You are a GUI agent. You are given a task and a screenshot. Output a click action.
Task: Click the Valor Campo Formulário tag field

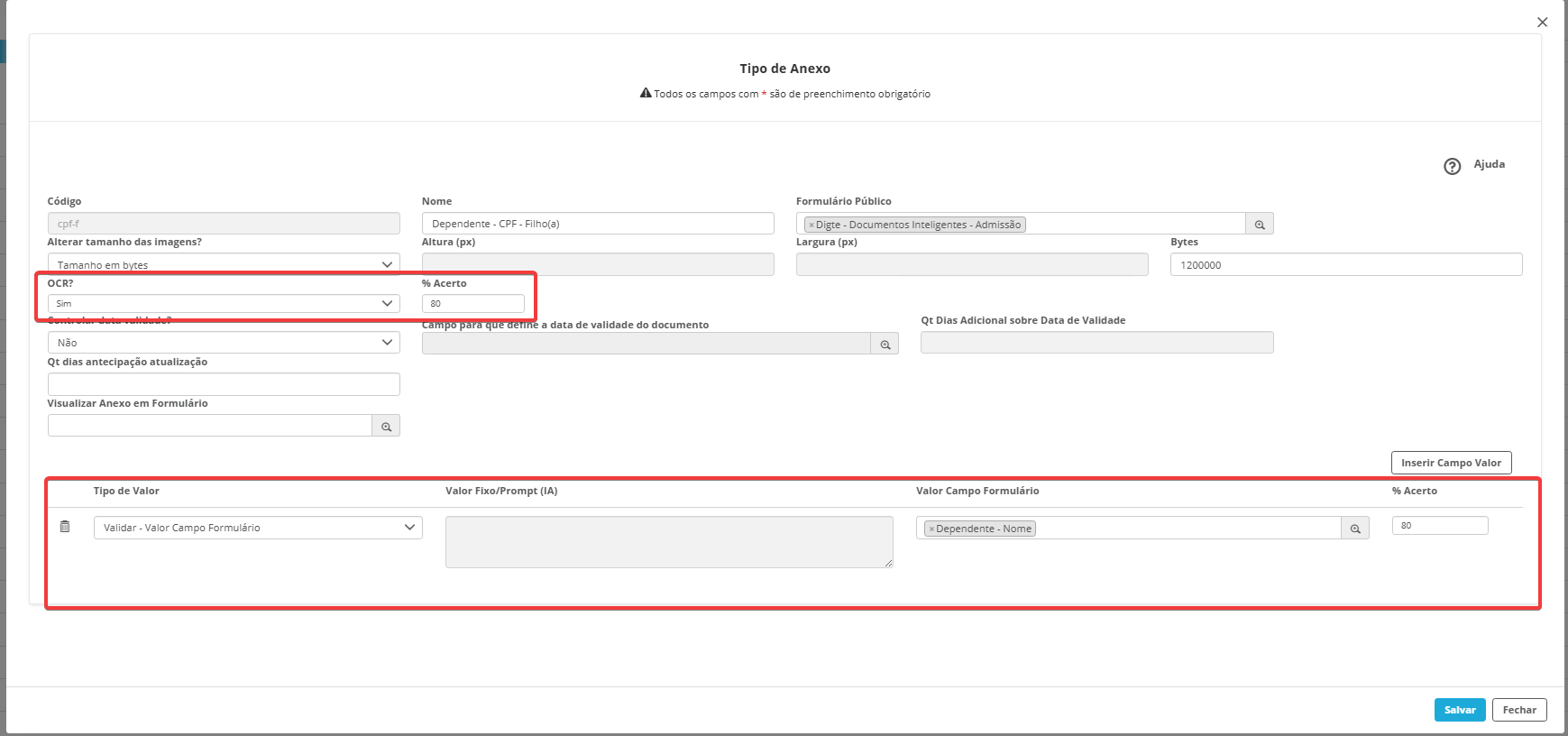coord(1129,529)
